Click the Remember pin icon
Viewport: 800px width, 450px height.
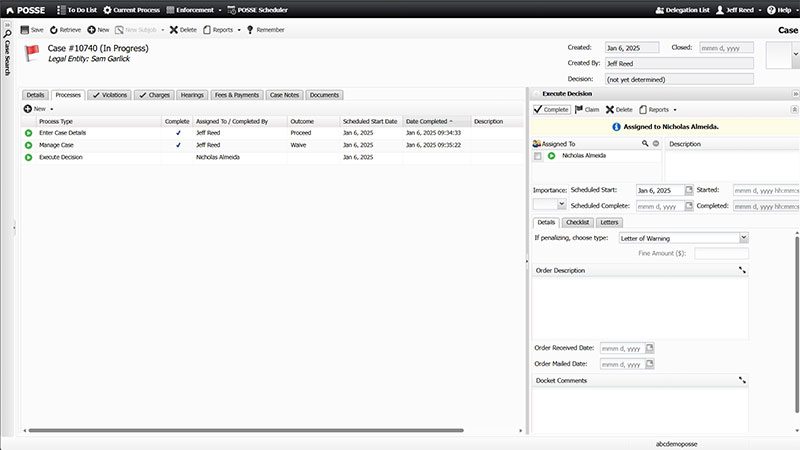(x=250, y=30)
